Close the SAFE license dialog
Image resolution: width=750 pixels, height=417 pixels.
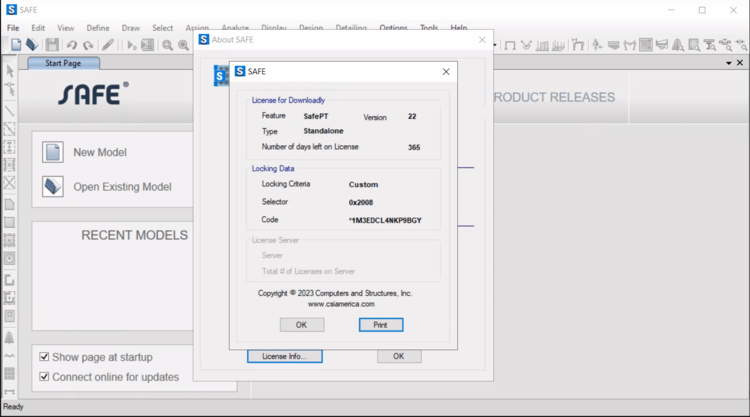[446, 72]
